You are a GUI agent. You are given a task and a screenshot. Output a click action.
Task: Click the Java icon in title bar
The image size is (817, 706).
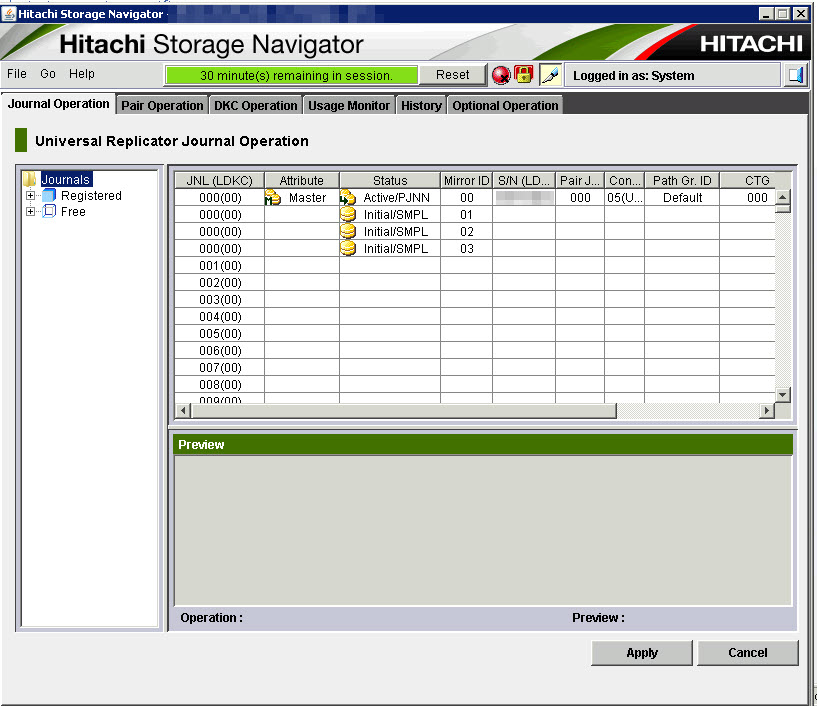9,14
